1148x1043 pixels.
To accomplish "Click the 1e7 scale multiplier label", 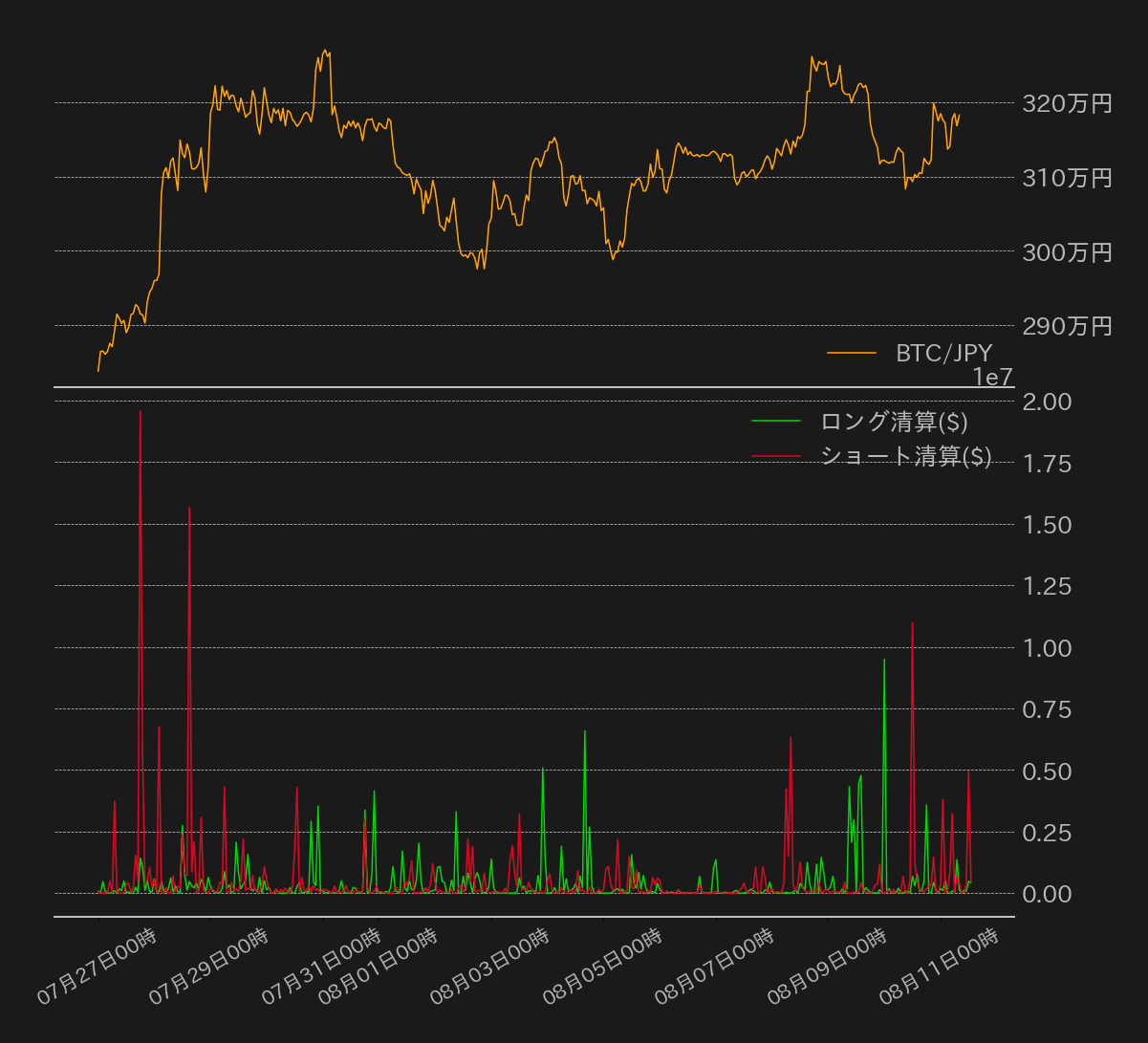I will (992, 378).
